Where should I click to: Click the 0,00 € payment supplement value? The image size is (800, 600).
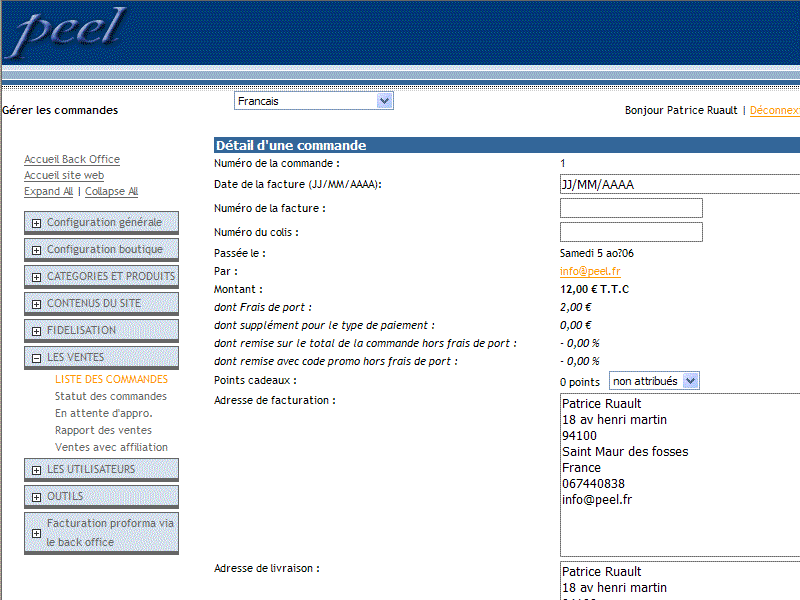pyautogui.click(x=576, y=325)
